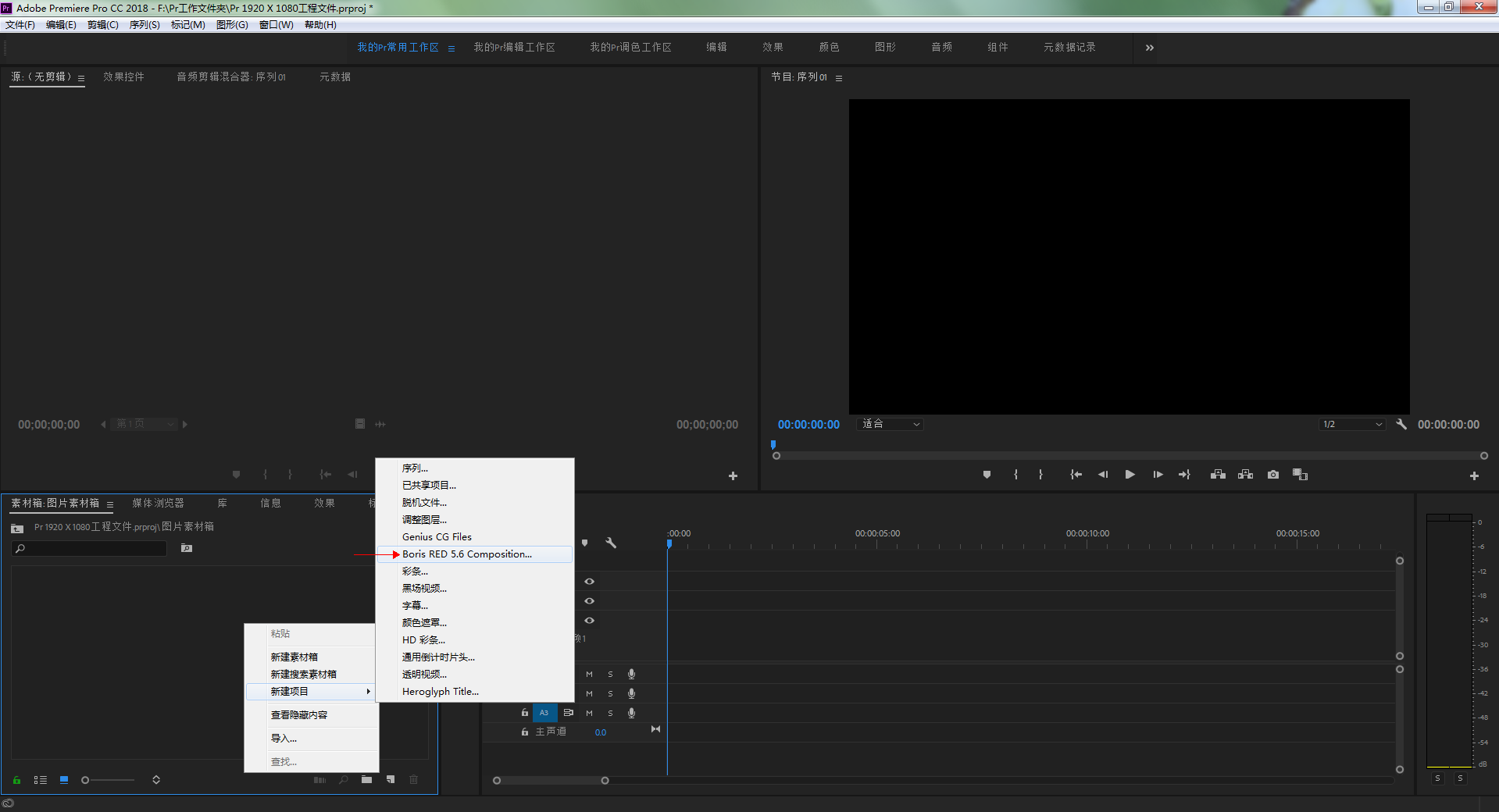The height and width of the screenshot is (812, 1499).
Task: Toggle visibility of the top video track
Action: click(x=590, y=582)
